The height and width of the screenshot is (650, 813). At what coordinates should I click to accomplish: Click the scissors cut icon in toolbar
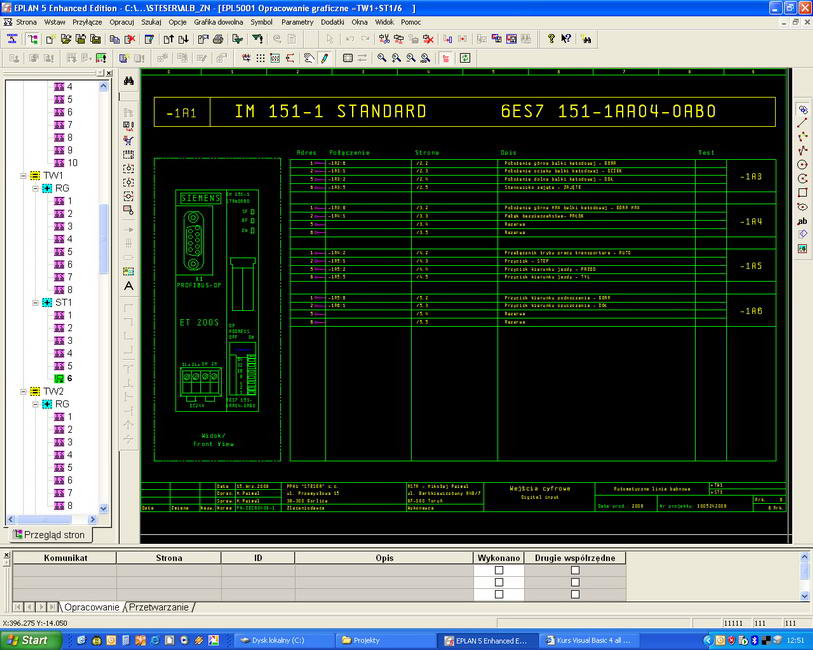point(384,39)
